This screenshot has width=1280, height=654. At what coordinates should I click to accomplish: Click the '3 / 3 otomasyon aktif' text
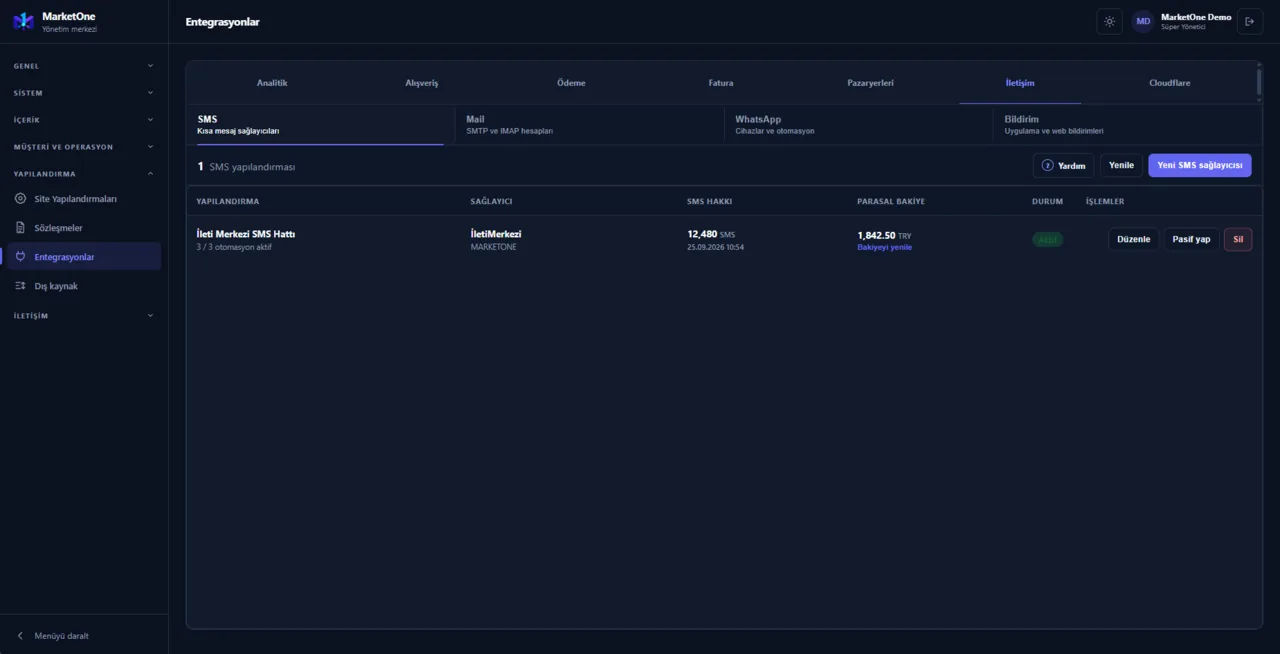coord(234,247)
